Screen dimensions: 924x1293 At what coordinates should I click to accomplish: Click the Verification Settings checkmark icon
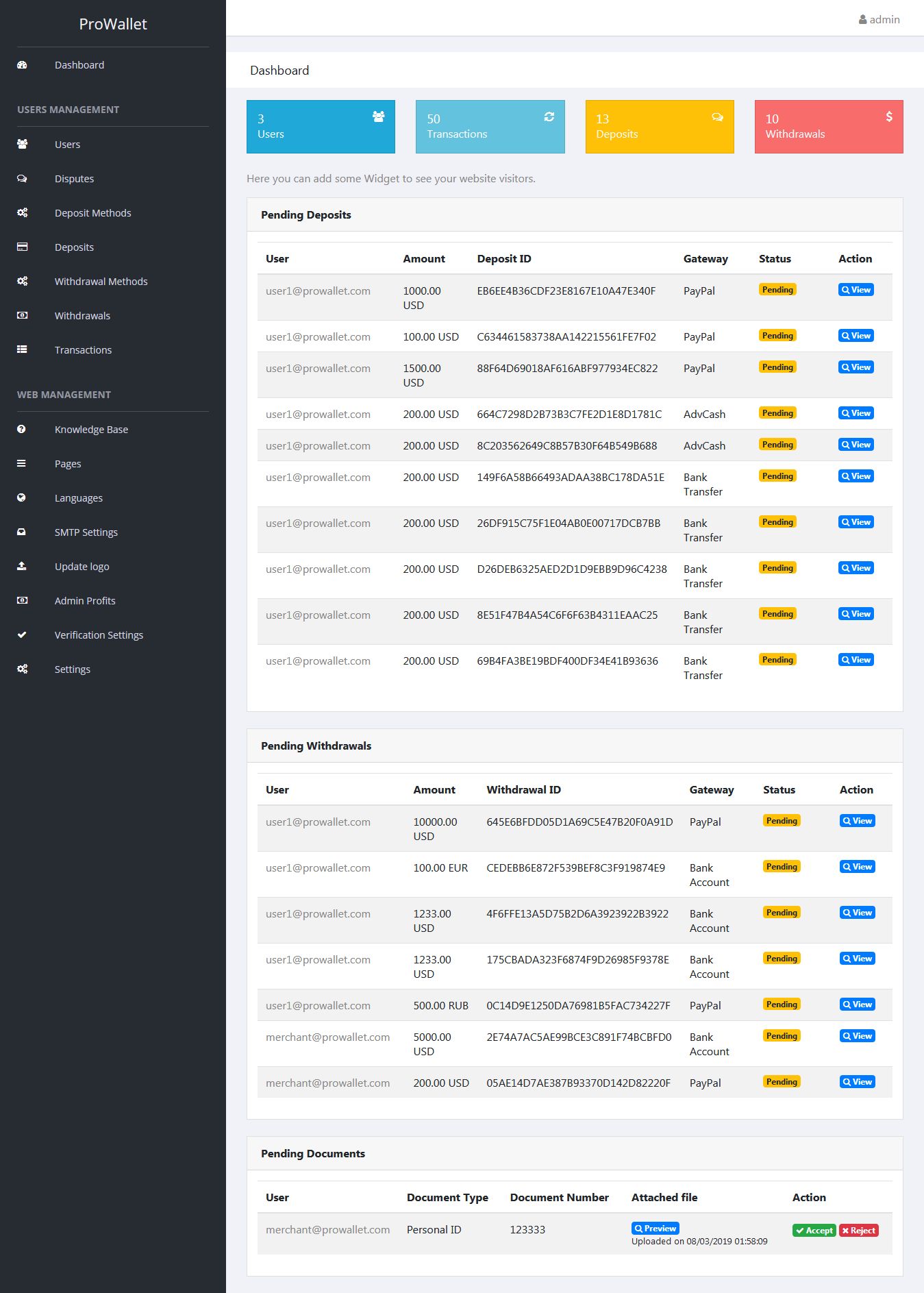click(x=22, y=635)
